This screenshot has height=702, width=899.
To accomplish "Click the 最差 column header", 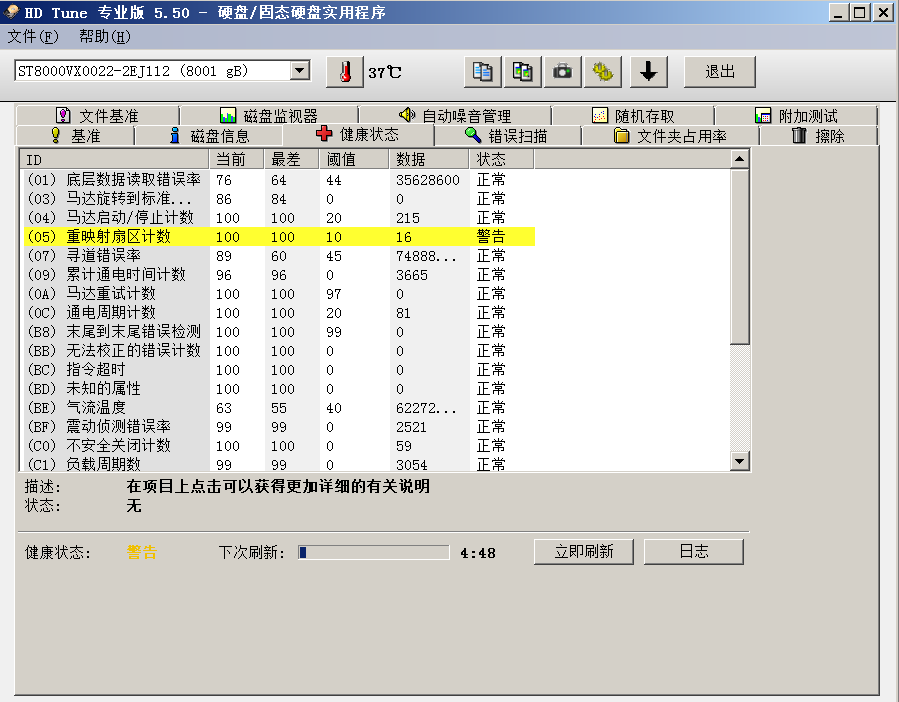I will pos(291,159).
